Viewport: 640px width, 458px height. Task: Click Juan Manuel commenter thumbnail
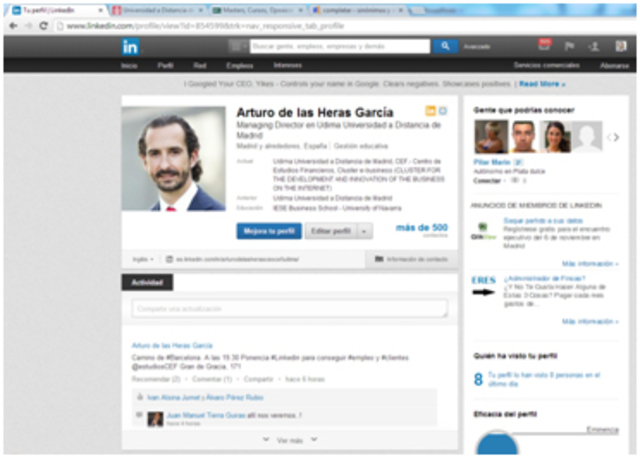click(x=155, y=419)
